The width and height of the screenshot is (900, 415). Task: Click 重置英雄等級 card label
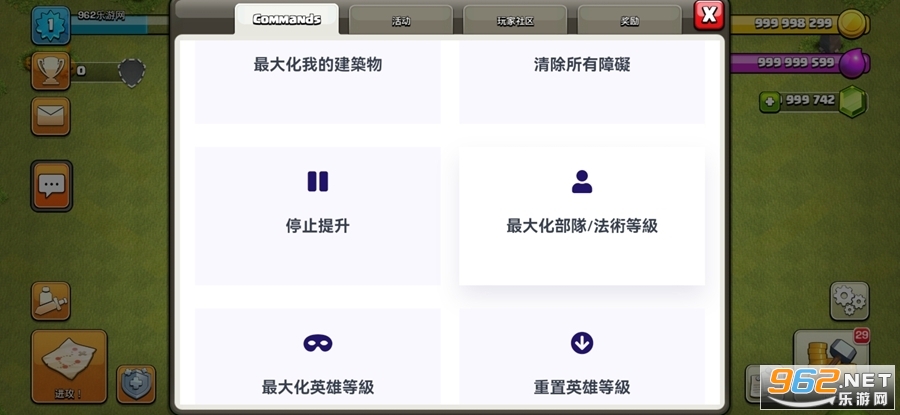coord(581,387)
